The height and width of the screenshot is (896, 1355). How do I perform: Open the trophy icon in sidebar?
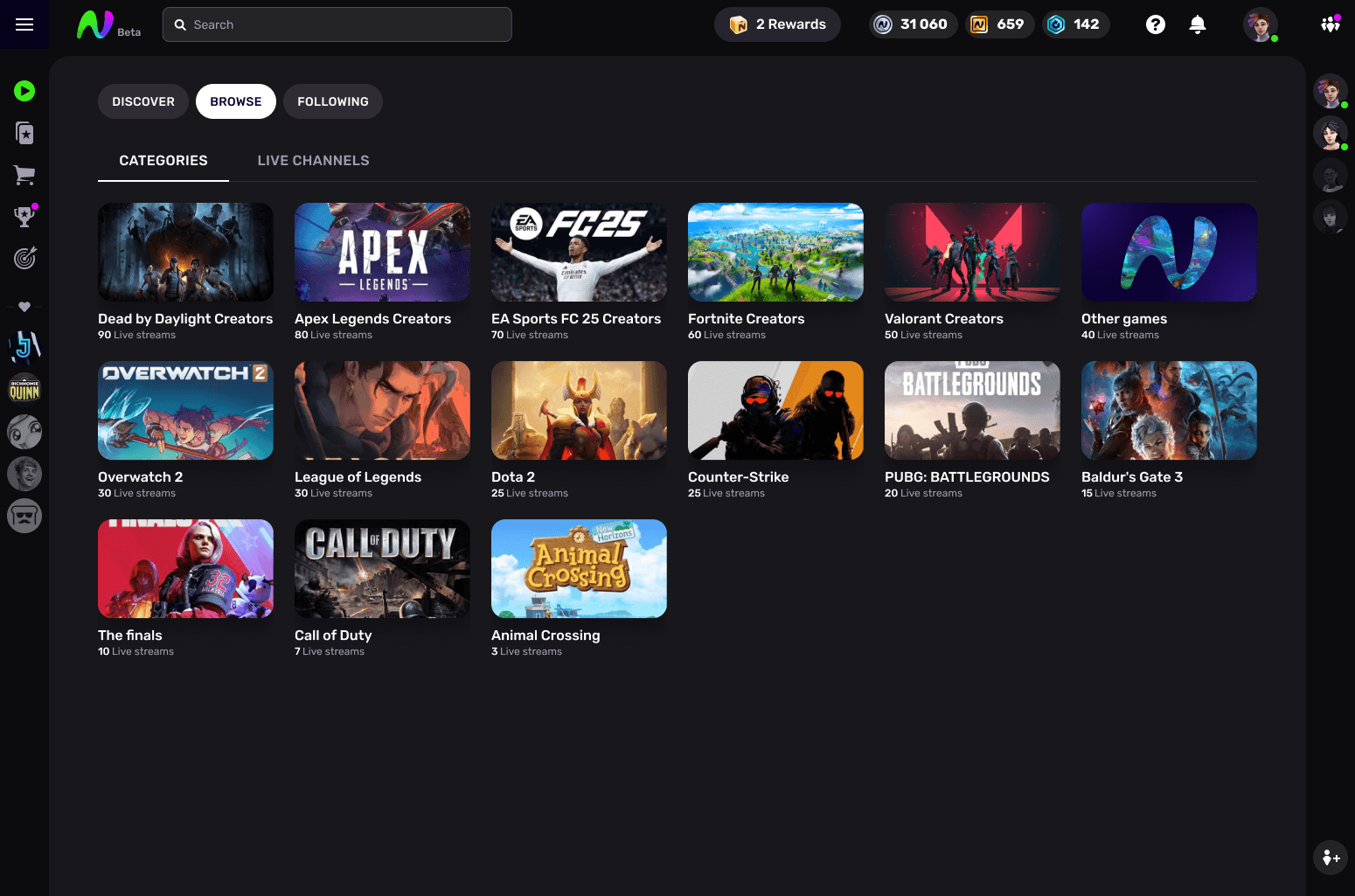coord(24,216)
